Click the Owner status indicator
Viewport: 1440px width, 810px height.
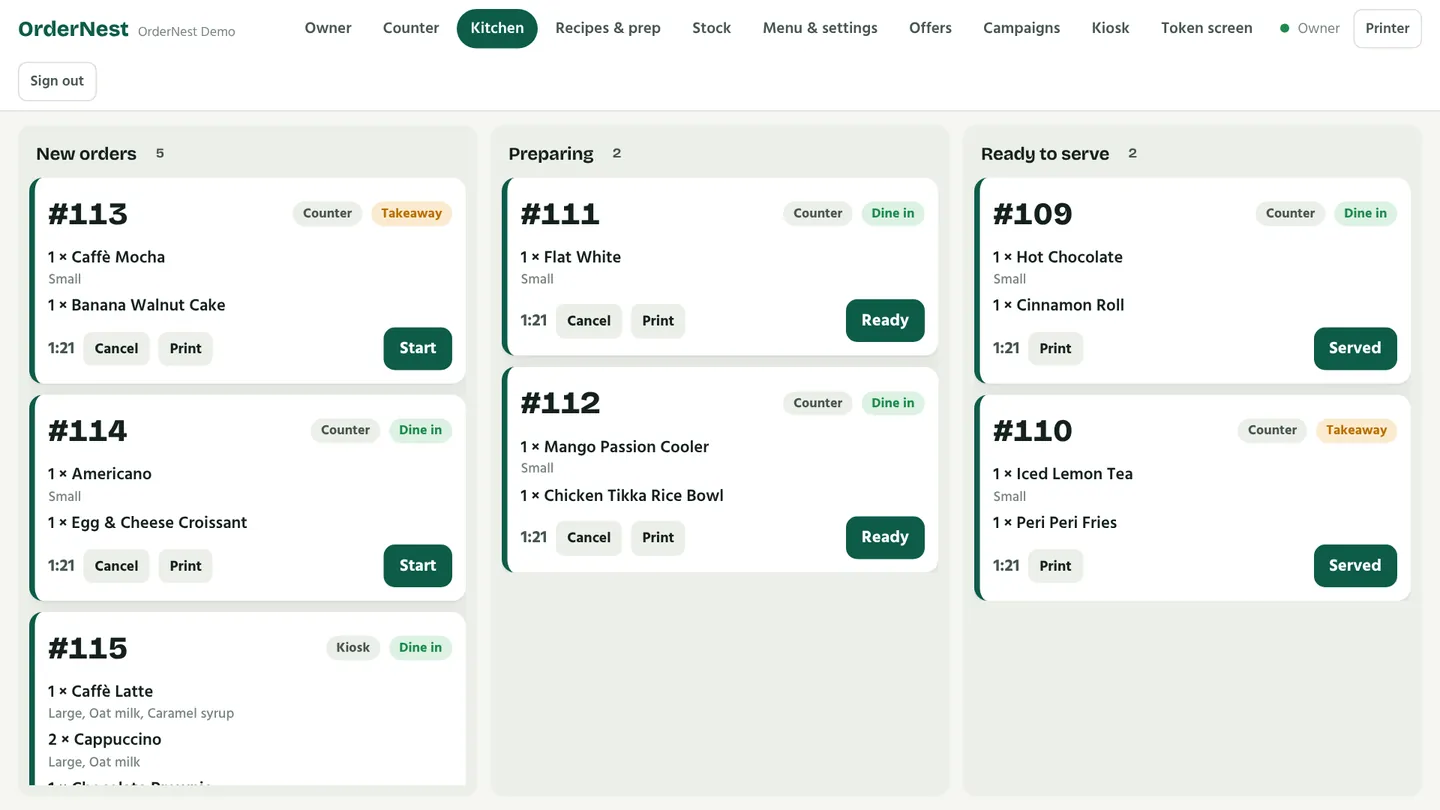pos(1310,28)
